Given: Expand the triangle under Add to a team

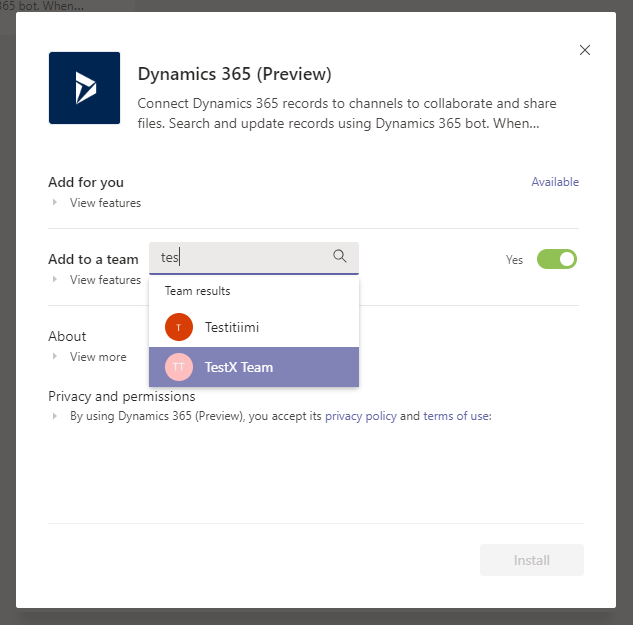Looking at the screenshot, I should pyautogui.click(x=56, y=280).
